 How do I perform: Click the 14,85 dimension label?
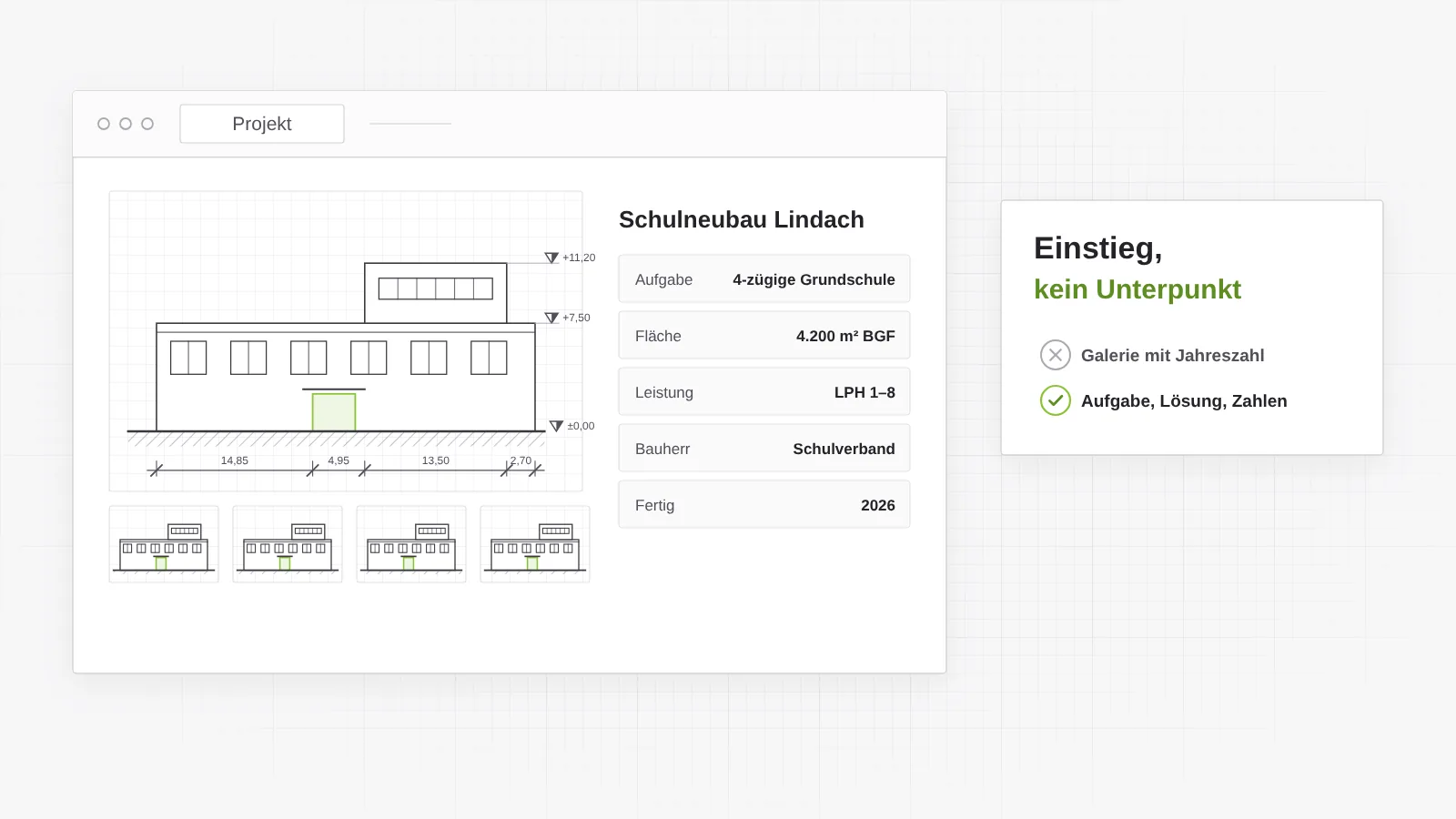click(x=235, y=460)
